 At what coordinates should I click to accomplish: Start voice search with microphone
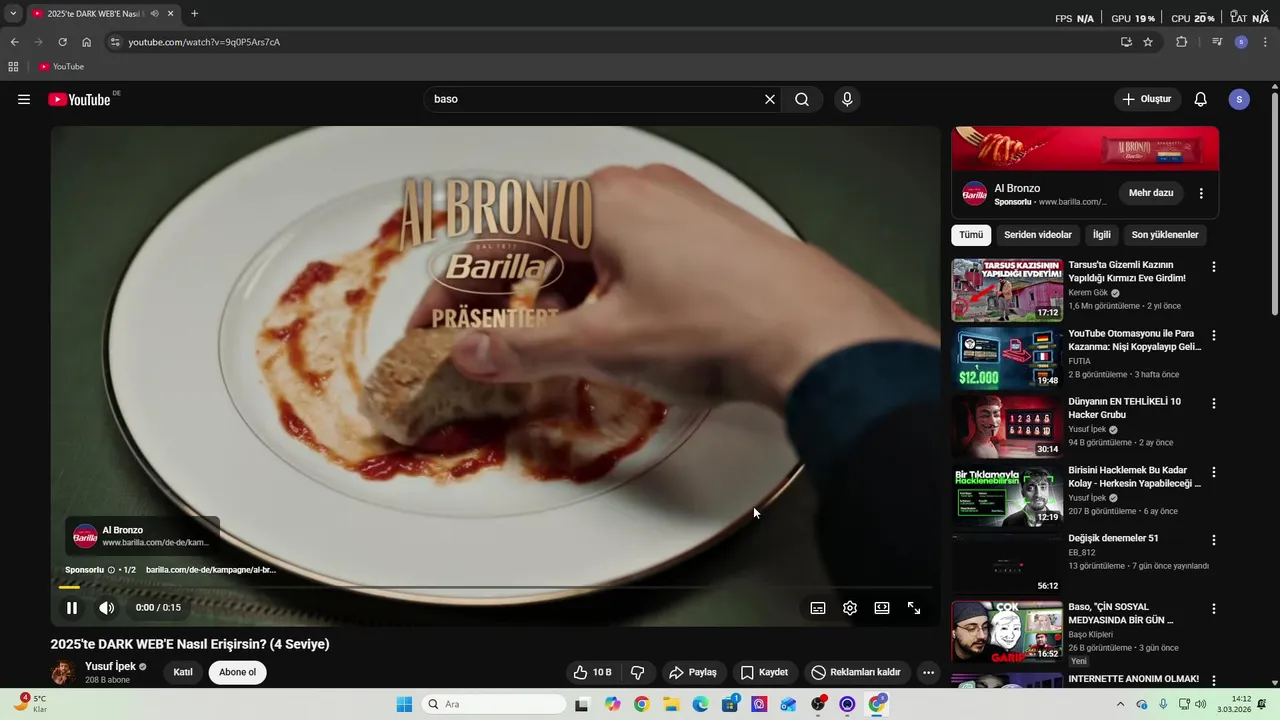tap(847, 99)
